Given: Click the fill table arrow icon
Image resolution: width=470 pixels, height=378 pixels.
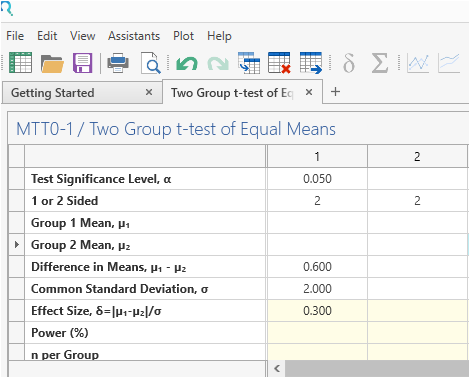Looking at the screenshot, I should [x=249, y=63].
